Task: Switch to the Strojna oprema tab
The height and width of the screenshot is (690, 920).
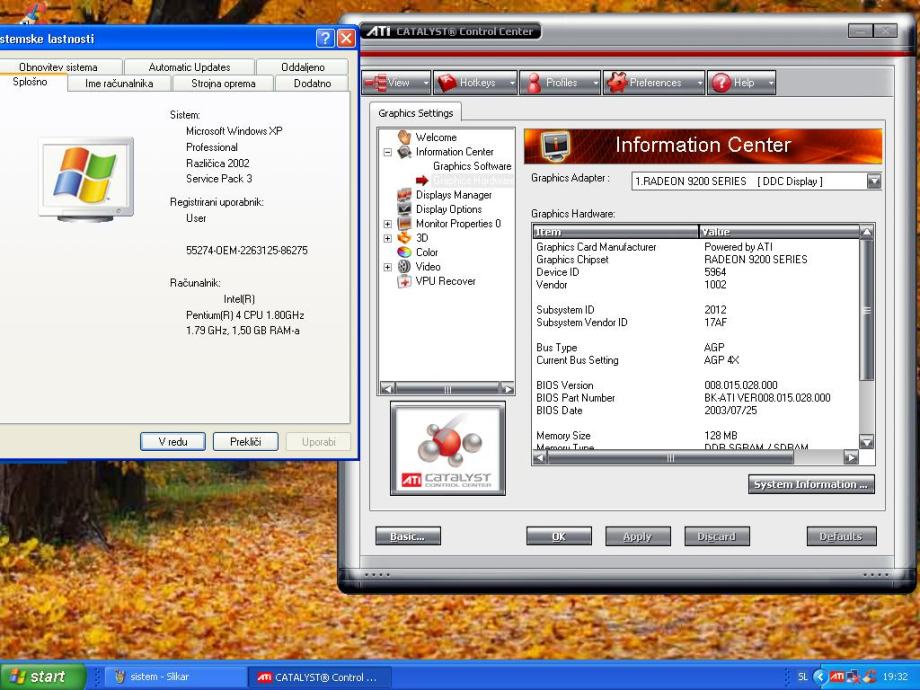Action: point(223,83)
